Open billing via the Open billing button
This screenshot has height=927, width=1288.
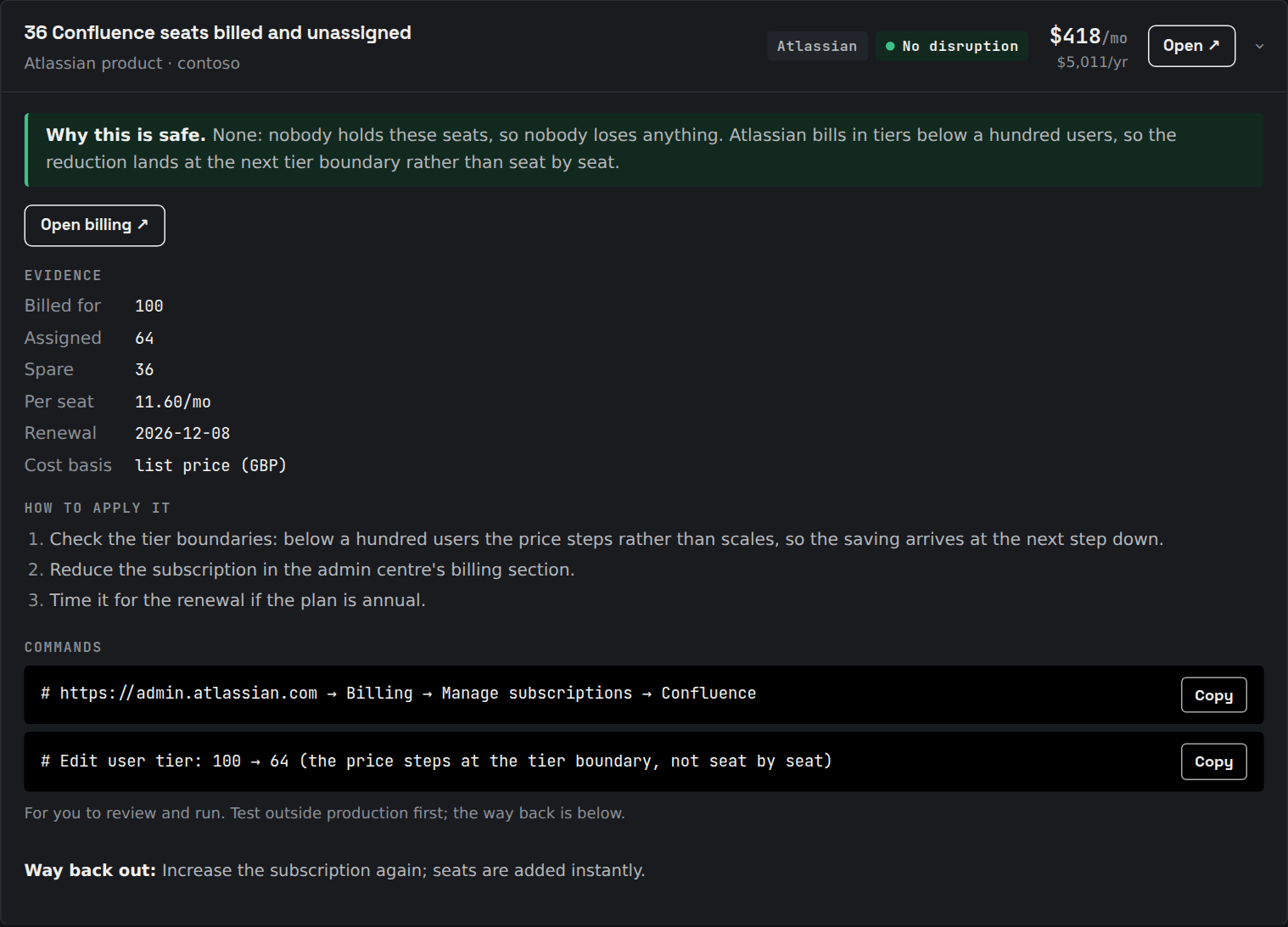tap(94, 226)
